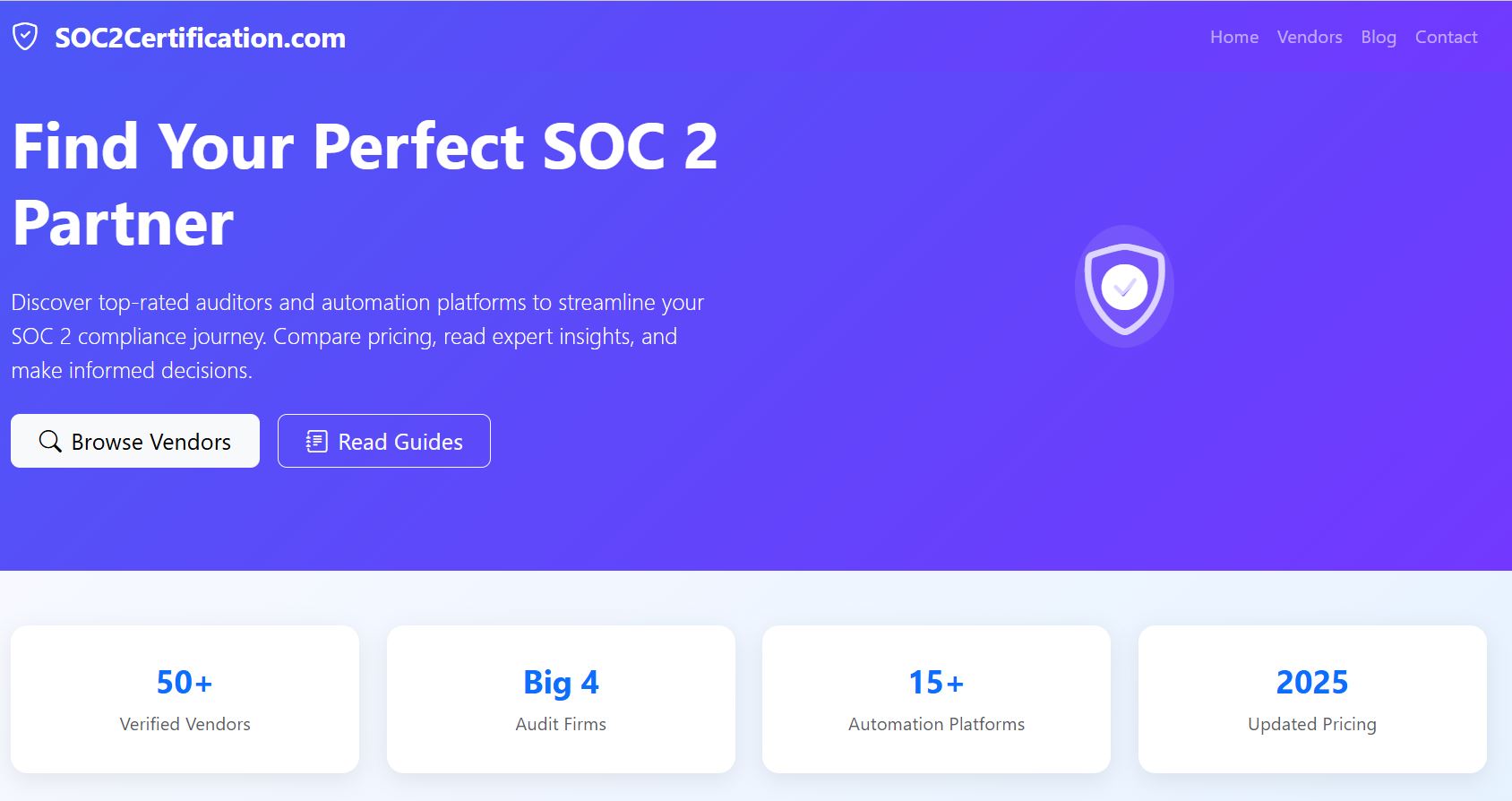The width and height of the screenshot is (1512, 801).
Task: Open the Vendors nav link
Action: click(1309, 37)
